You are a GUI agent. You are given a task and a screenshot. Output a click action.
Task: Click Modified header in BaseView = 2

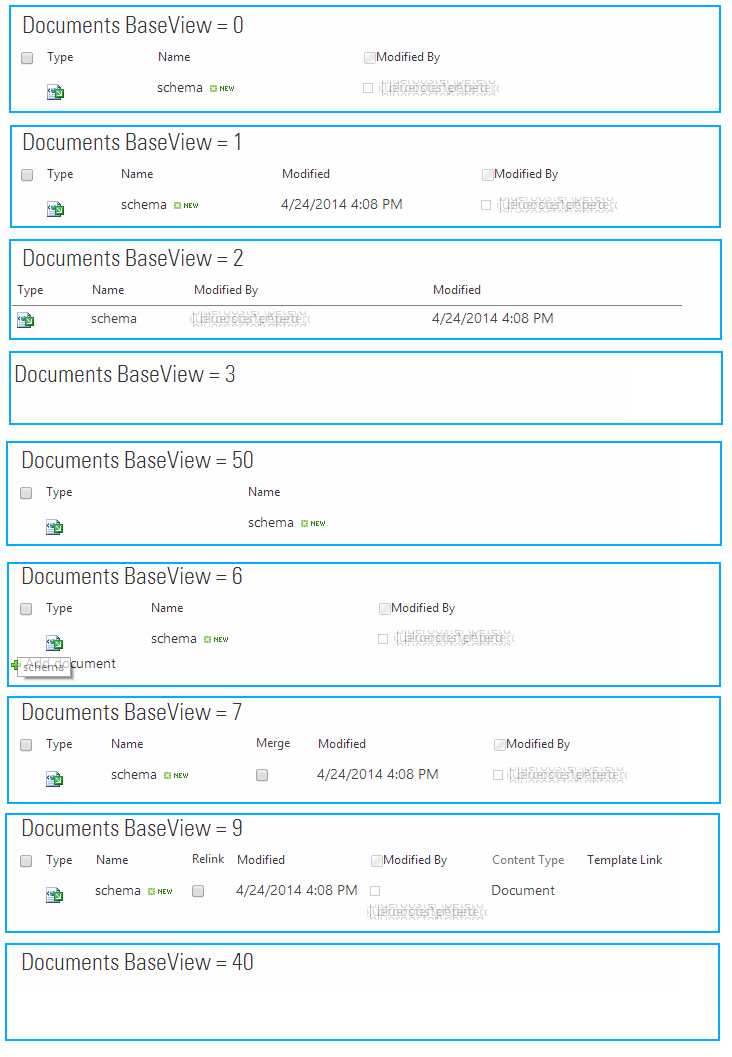[457, 290]
